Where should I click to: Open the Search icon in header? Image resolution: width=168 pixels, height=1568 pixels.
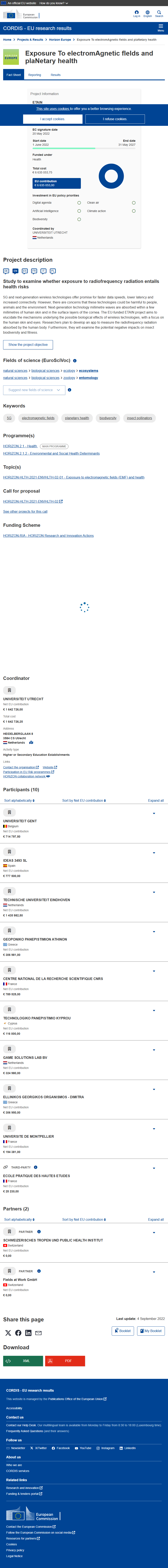pos(159,13)
